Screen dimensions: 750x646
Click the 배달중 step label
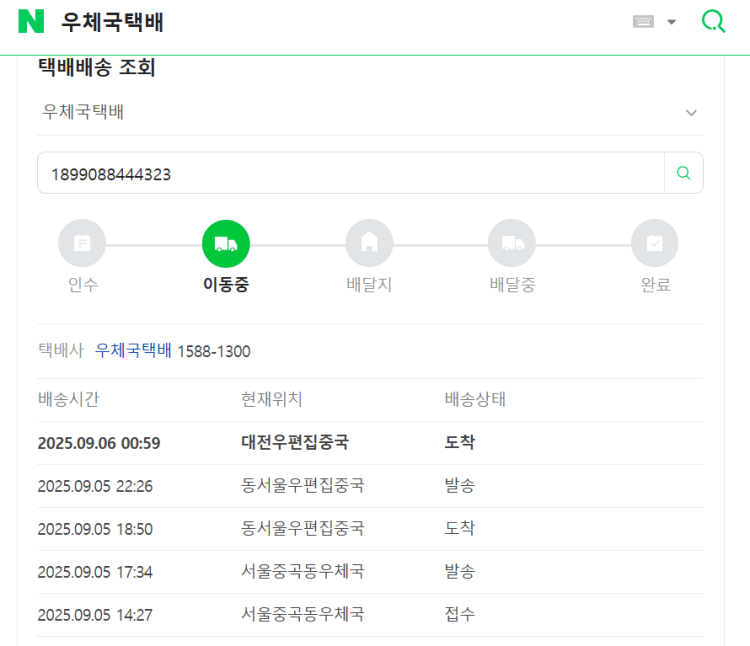(512, 285)
